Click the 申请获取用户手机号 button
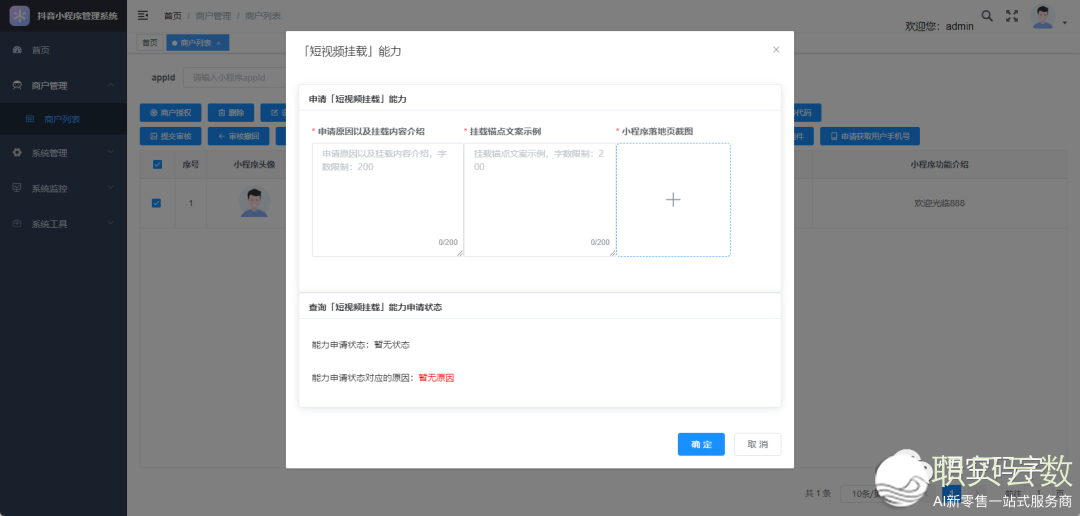1080x516 pixels. pyautogui.click(x=870, y=136)
